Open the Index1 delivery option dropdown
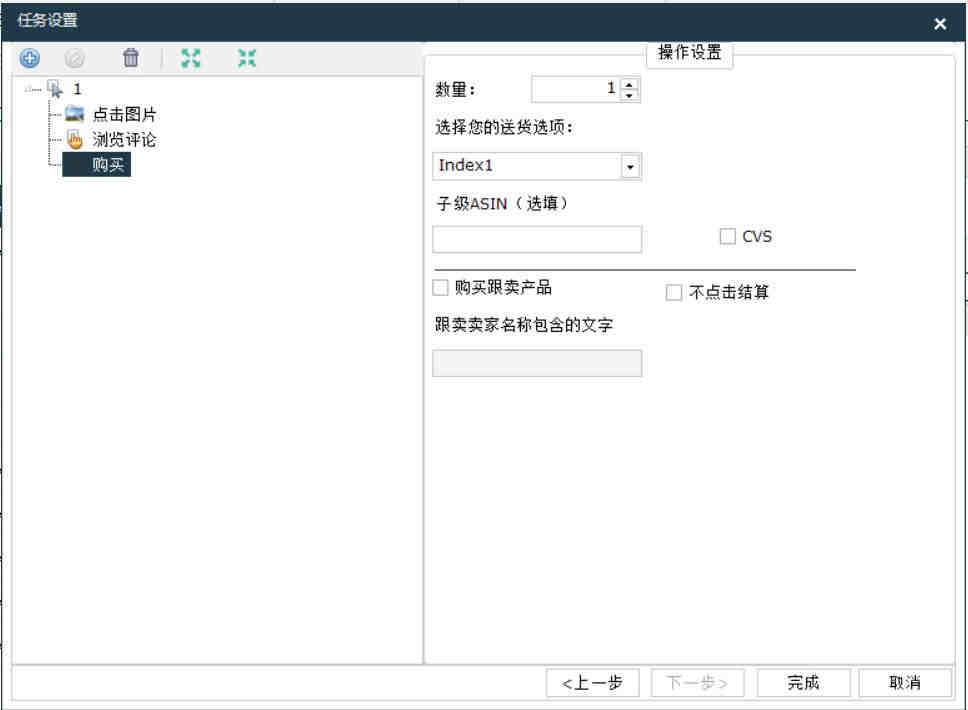 pos(630,167)
